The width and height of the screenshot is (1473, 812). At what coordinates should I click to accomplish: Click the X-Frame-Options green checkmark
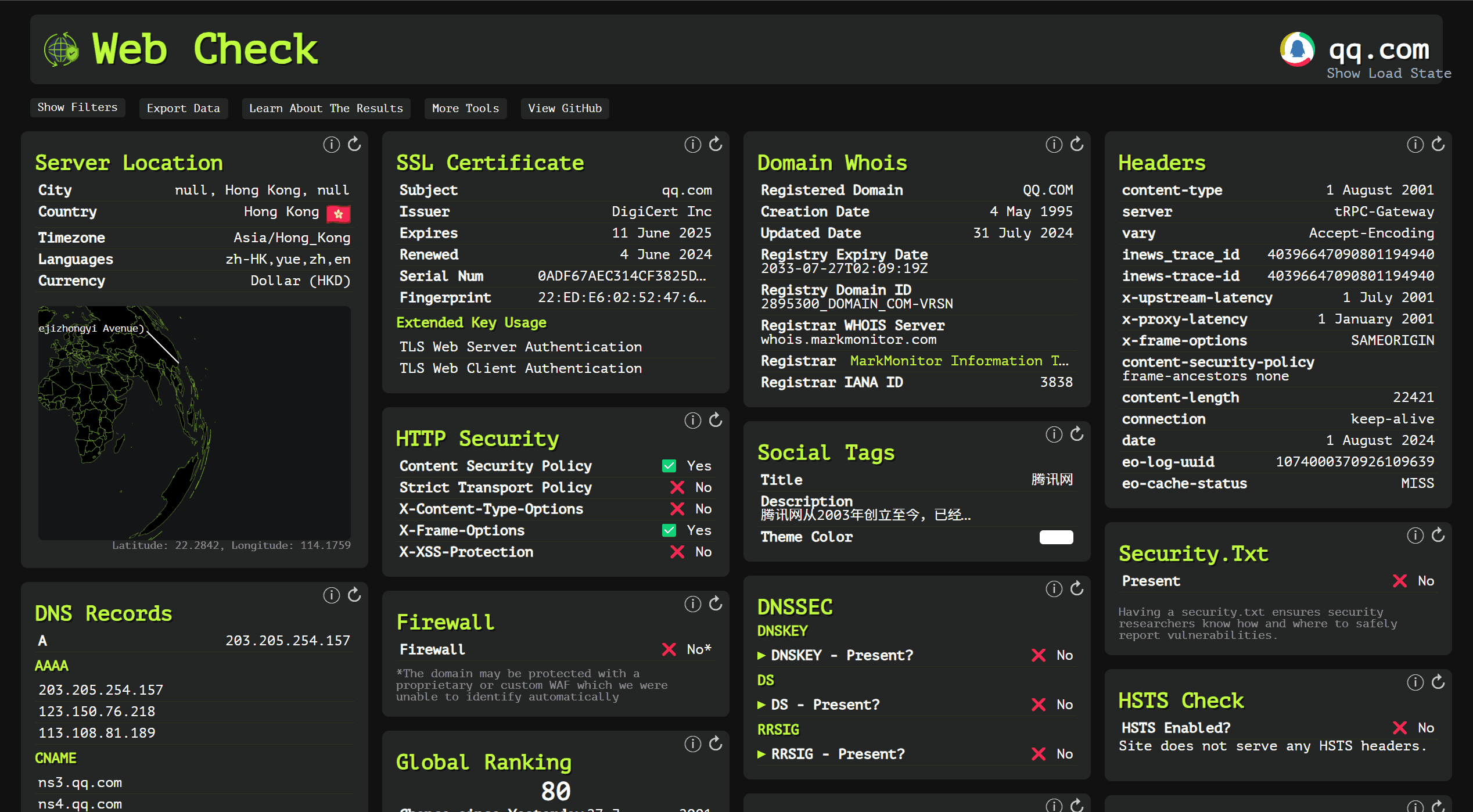click(669, 530)
